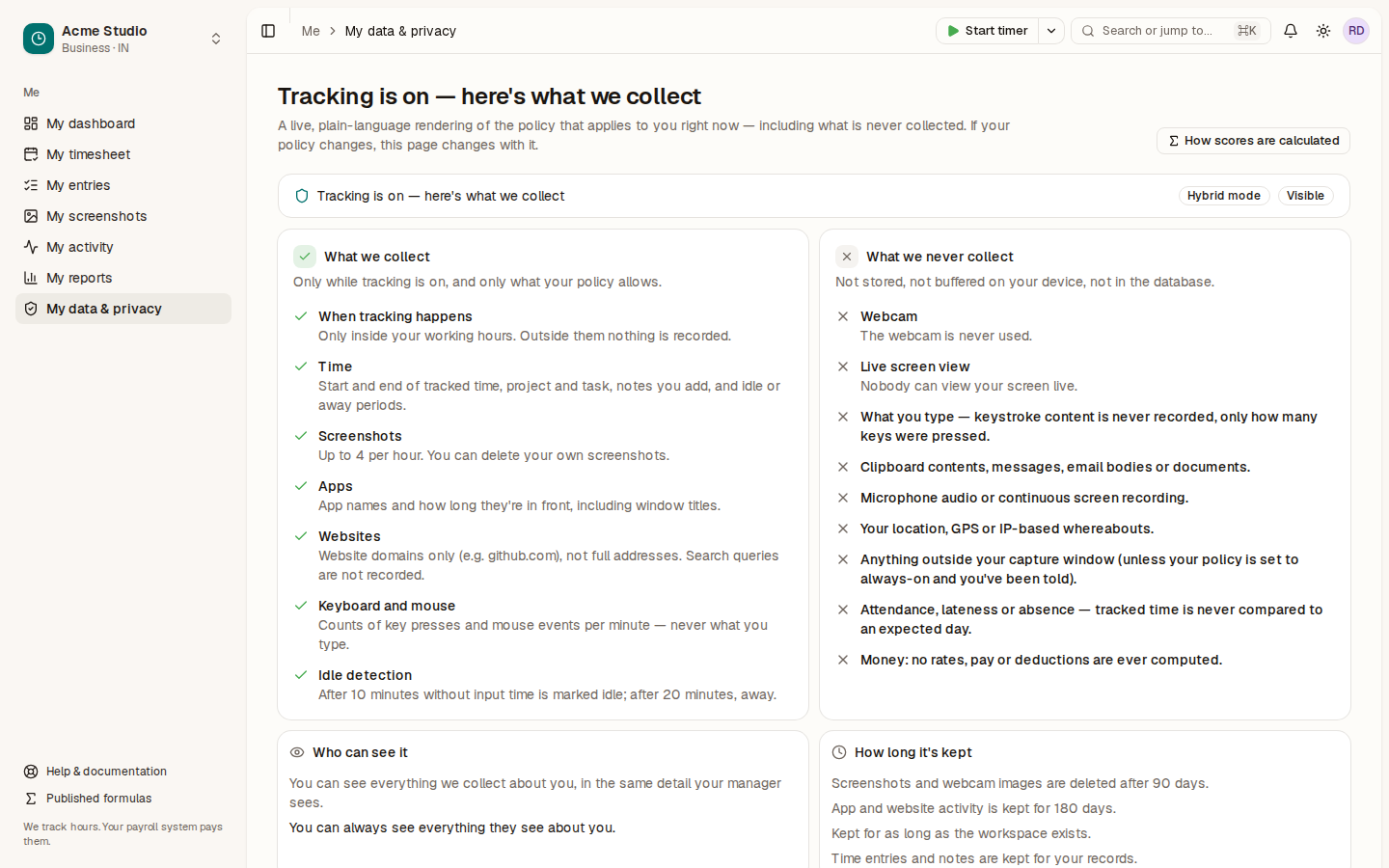
Task: Click the My activity pulse icon
Action: (x=31, y=247)
